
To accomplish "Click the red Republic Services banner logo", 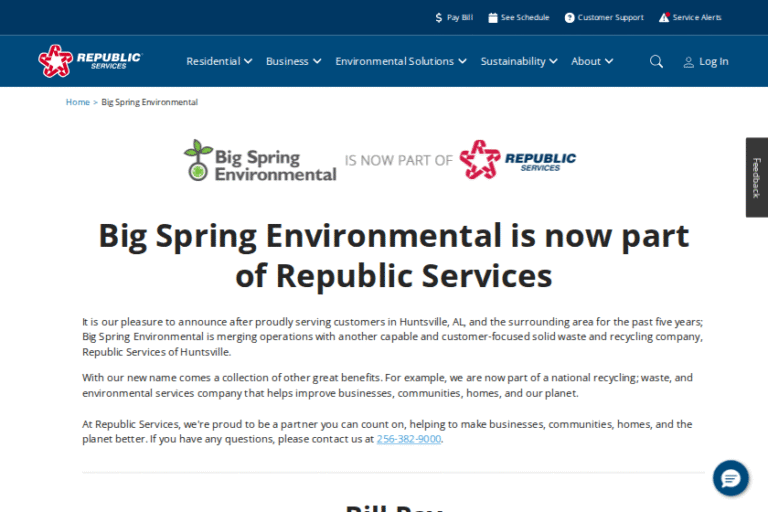I will tap(518, 160).
